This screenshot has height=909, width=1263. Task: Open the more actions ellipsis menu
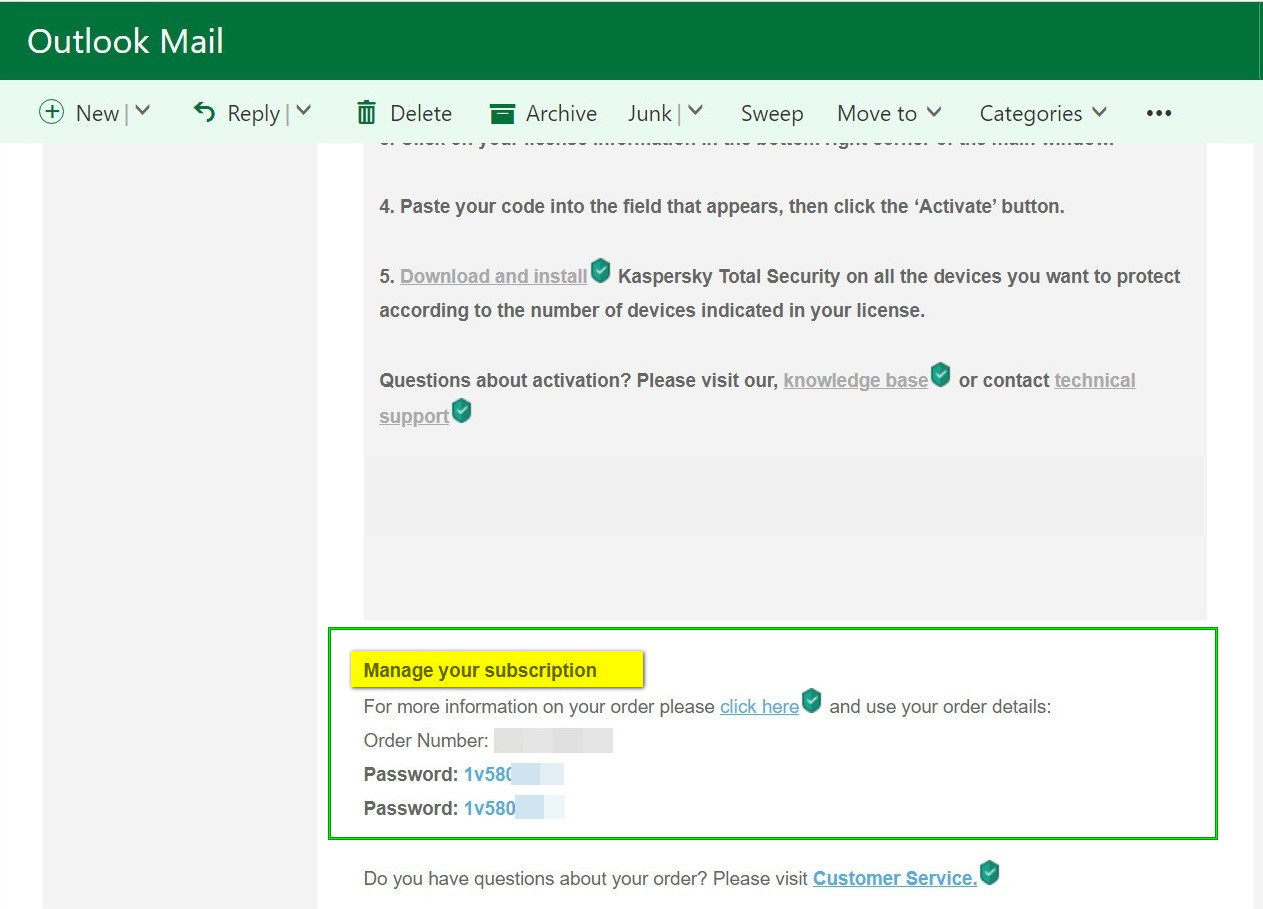pyautogui.click(x=1159, y=113)
